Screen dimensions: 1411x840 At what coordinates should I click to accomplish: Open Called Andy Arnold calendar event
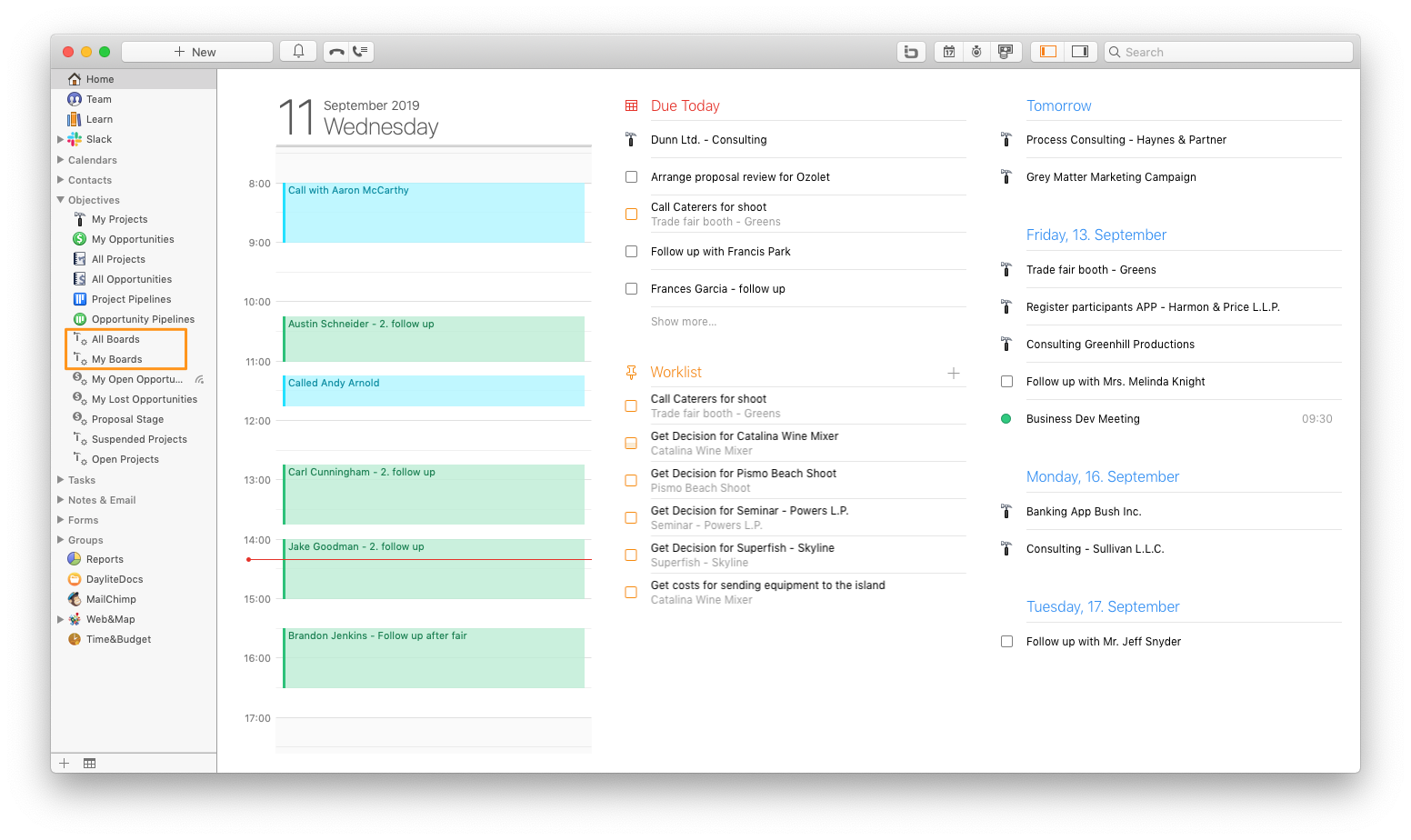pos(434,391)
